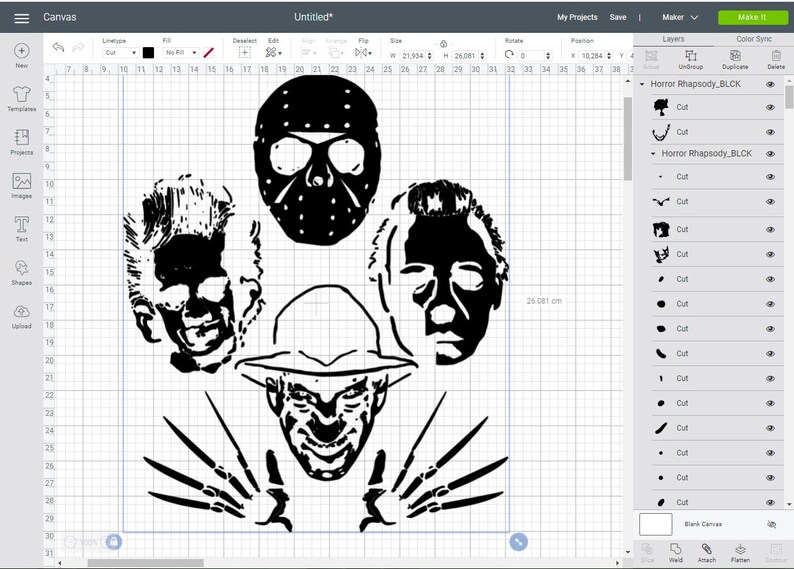Open the Flip options

tap(363, 53)
